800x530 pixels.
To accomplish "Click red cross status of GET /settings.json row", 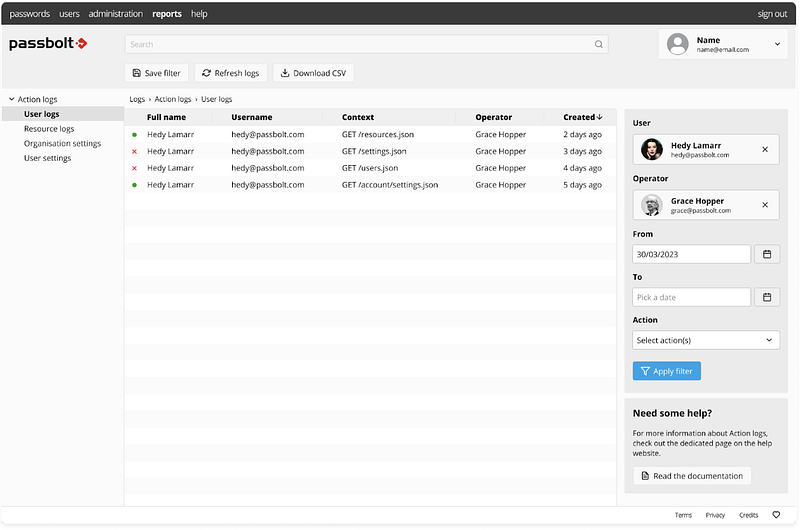I will pyautogui.click(x=134, y=152).
